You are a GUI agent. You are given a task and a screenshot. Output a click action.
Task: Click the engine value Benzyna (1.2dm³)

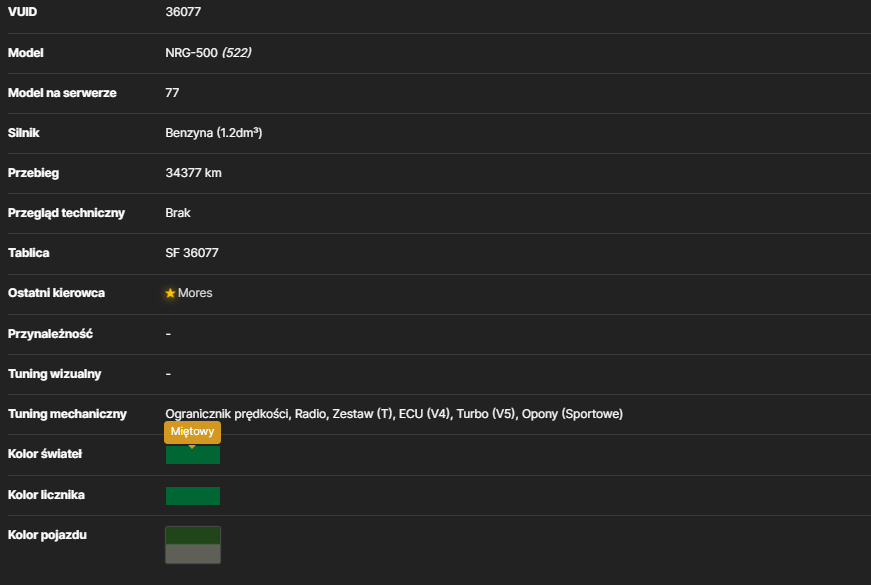[214, 133]
